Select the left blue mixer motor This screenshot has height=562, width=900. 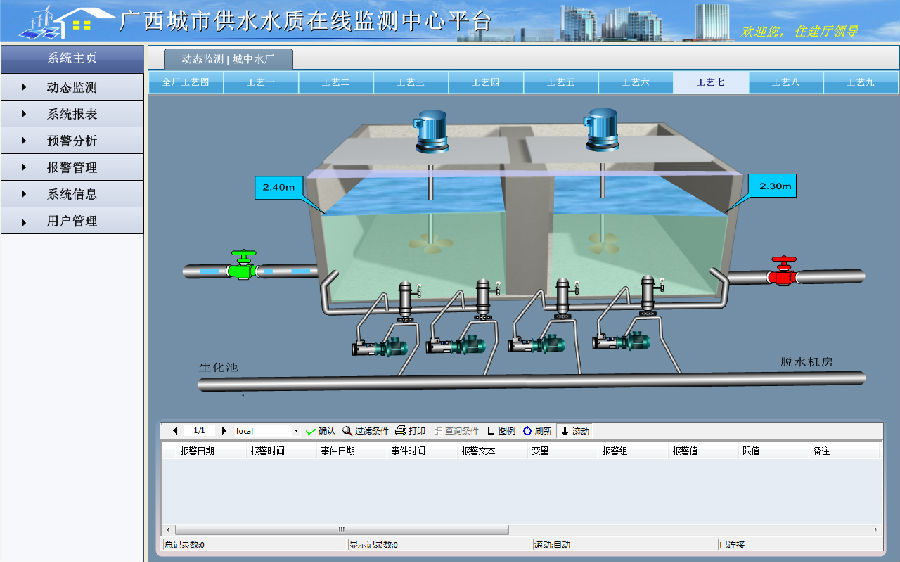(433, 128)
